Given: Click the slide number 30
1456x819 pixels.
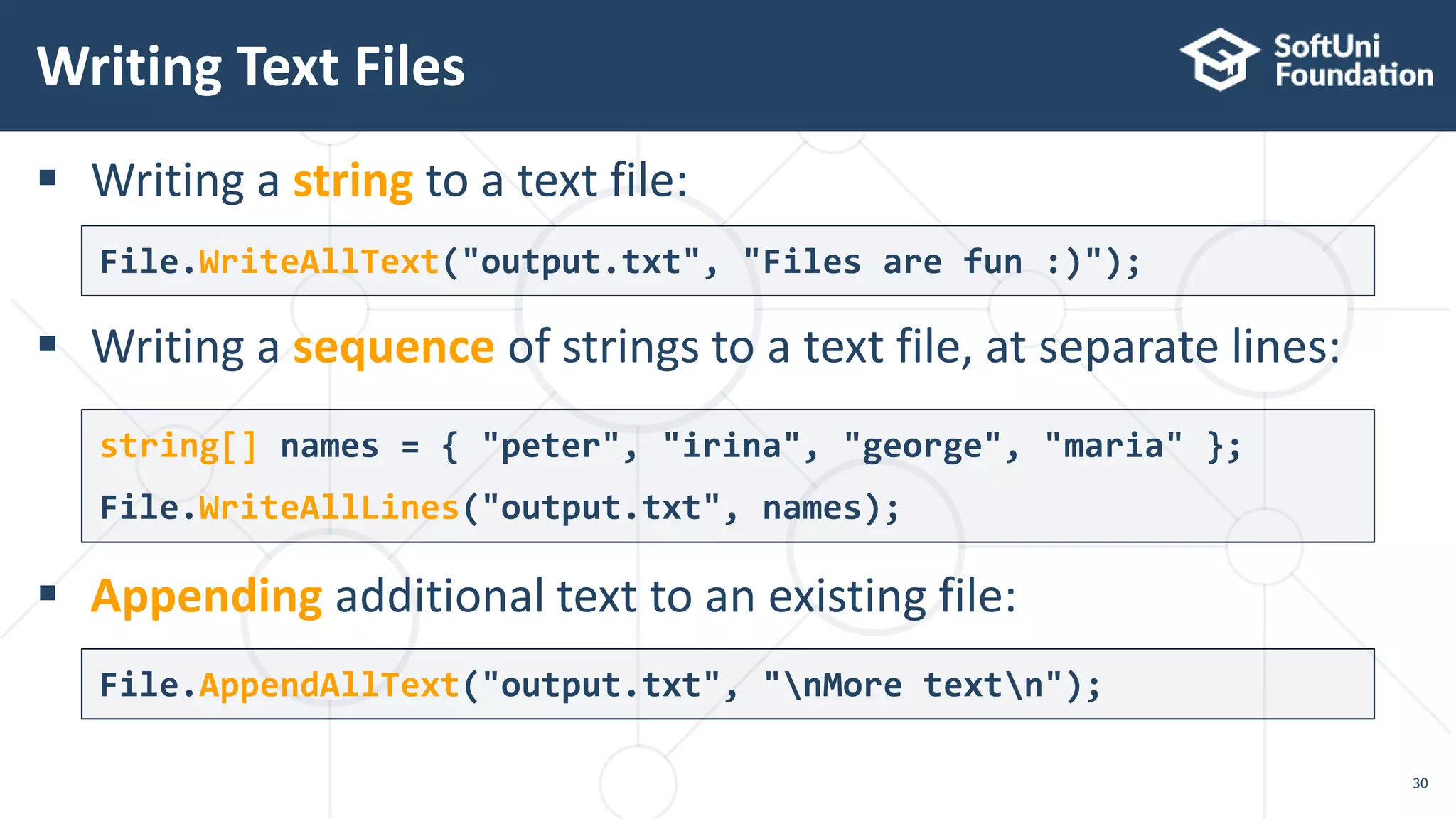Looking at the screenshot, I should (1420, 783).
